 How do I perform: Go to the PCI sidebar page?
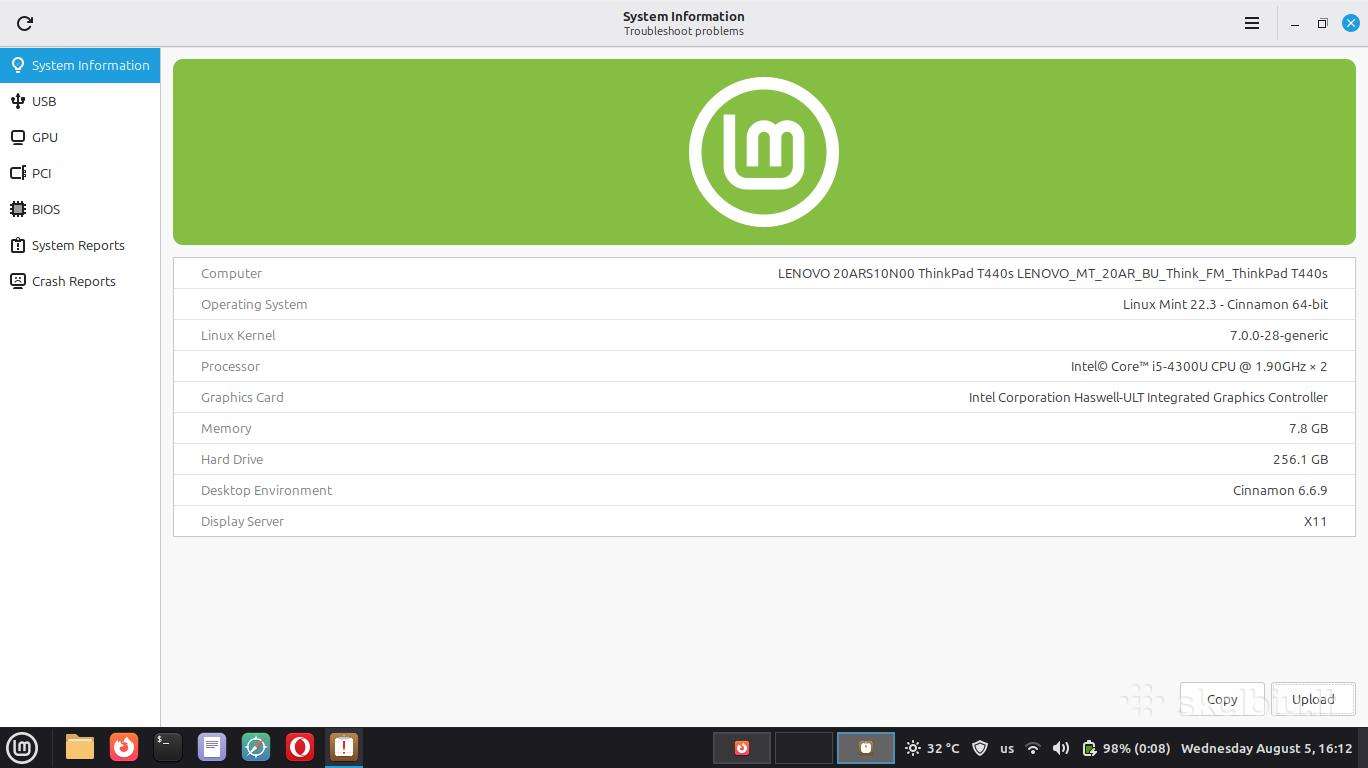tap(80, 173)
